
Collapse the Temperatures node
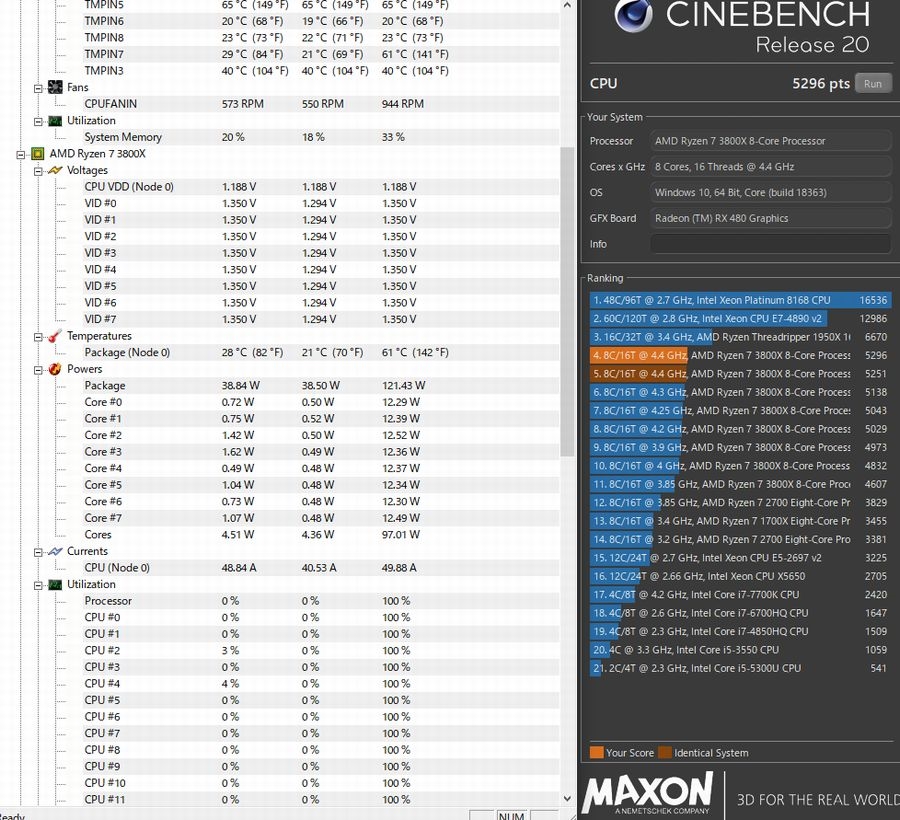click(38, 337)
